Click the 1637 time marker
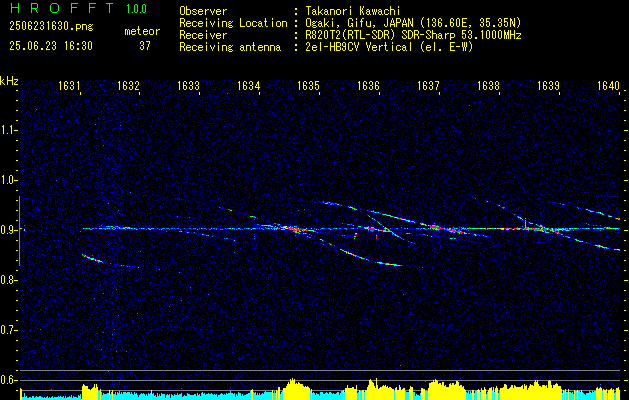629x400 pixels. [428, 86]
